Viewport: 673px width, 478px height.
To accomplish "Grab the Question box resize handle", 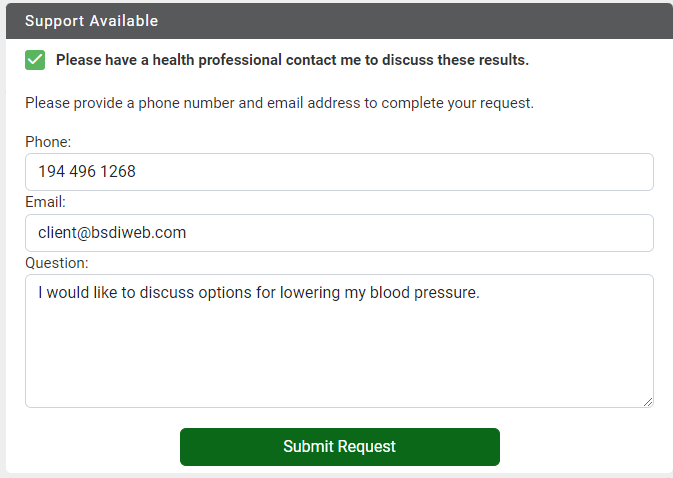I will point(648,402).
